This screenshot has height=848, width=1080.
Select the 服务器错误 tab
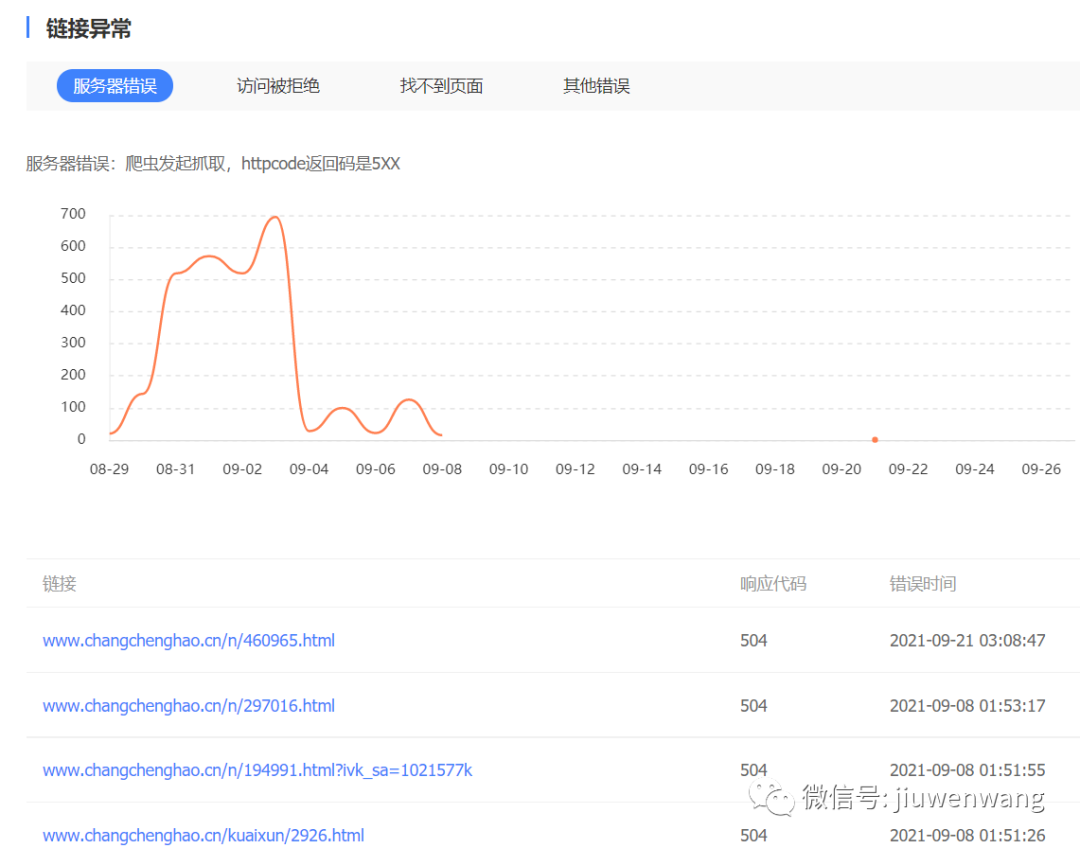[115, 86]
